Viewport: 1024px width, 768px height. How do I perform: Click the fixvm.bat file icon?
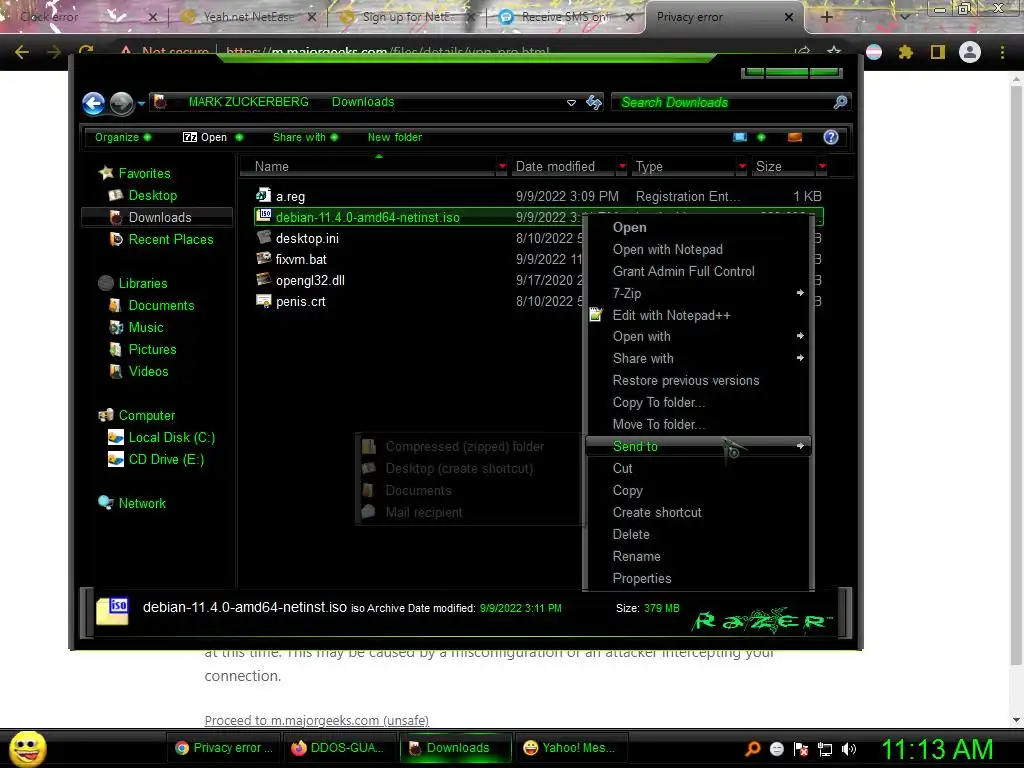[263, 259]
